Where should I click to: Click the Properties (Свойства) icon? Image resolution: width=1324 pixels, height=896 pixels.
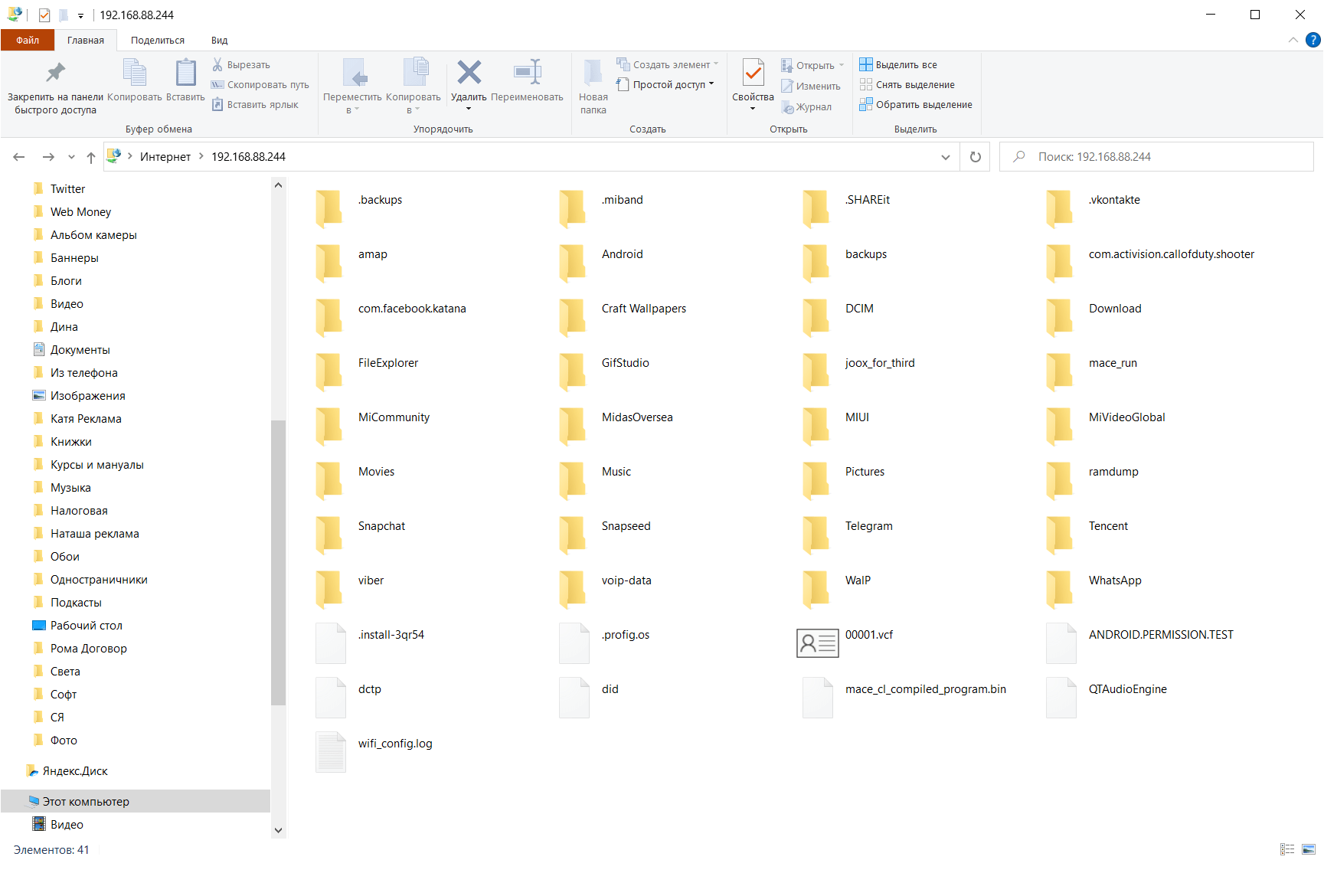pyautogui.click(x=753, y=74)
